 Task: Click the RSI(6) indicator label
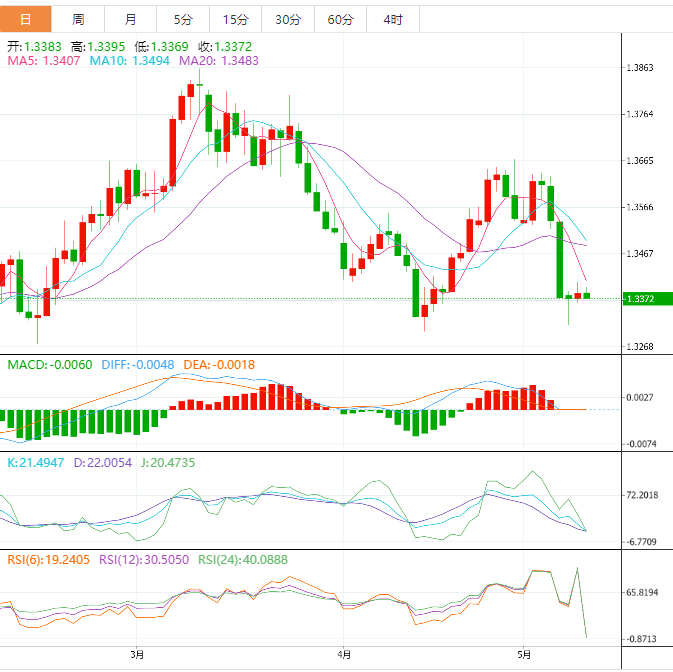pos(46,559)
